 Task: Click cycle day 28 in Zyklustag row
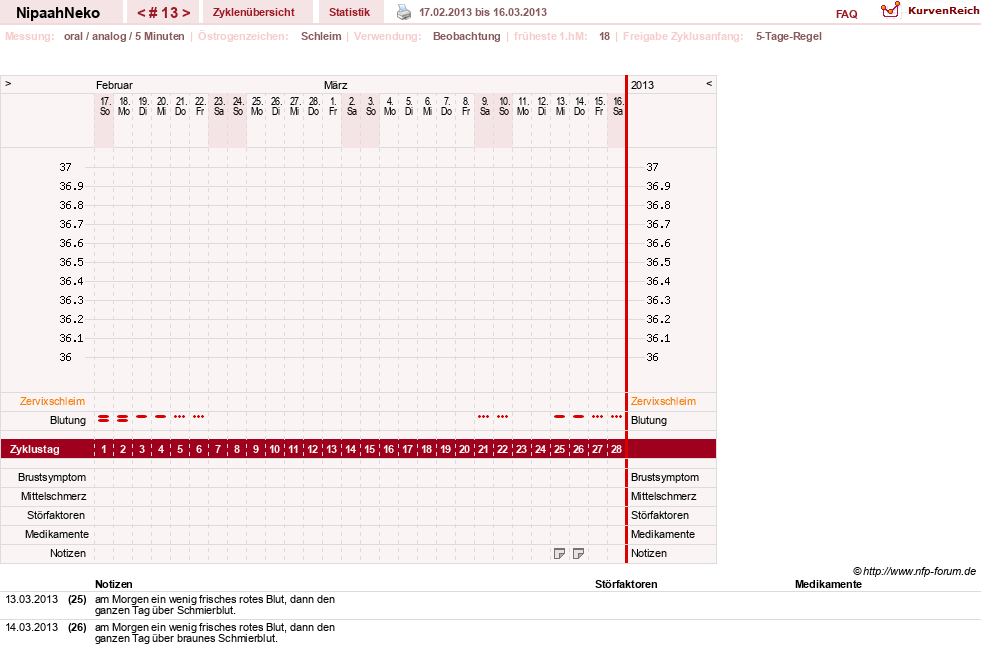tap(616, 449)
